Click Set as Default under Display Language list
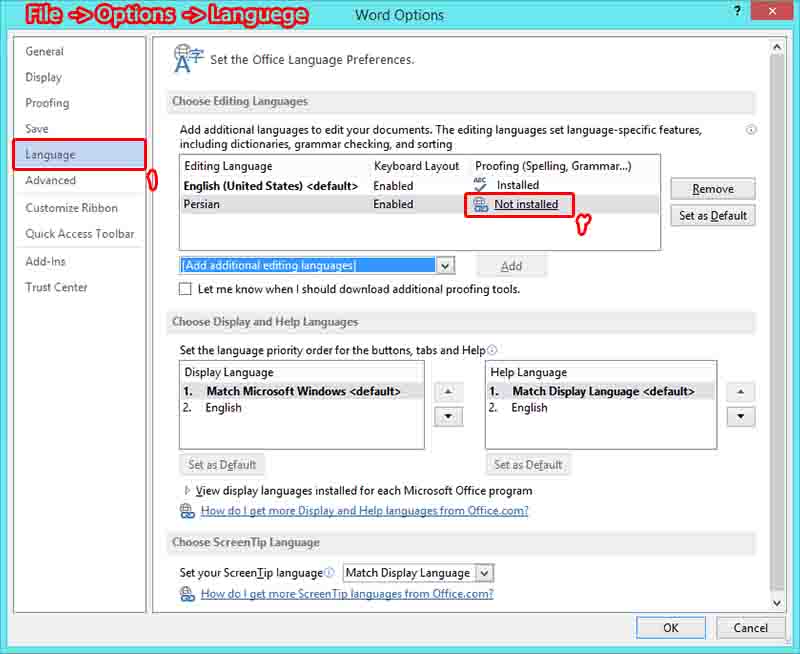The height and width of the screenshot is (654, 800). 222,465
